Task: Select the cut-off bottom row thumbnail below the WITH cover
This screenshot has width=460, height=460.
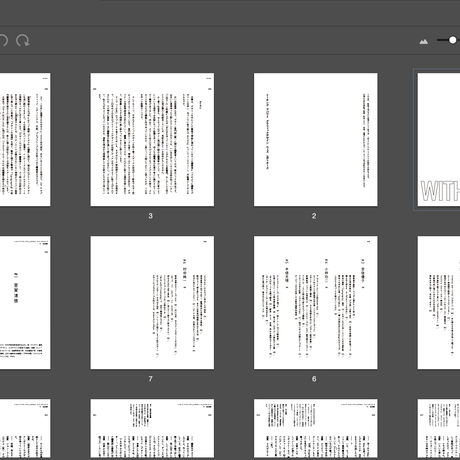Action: [x=439, y=428]
